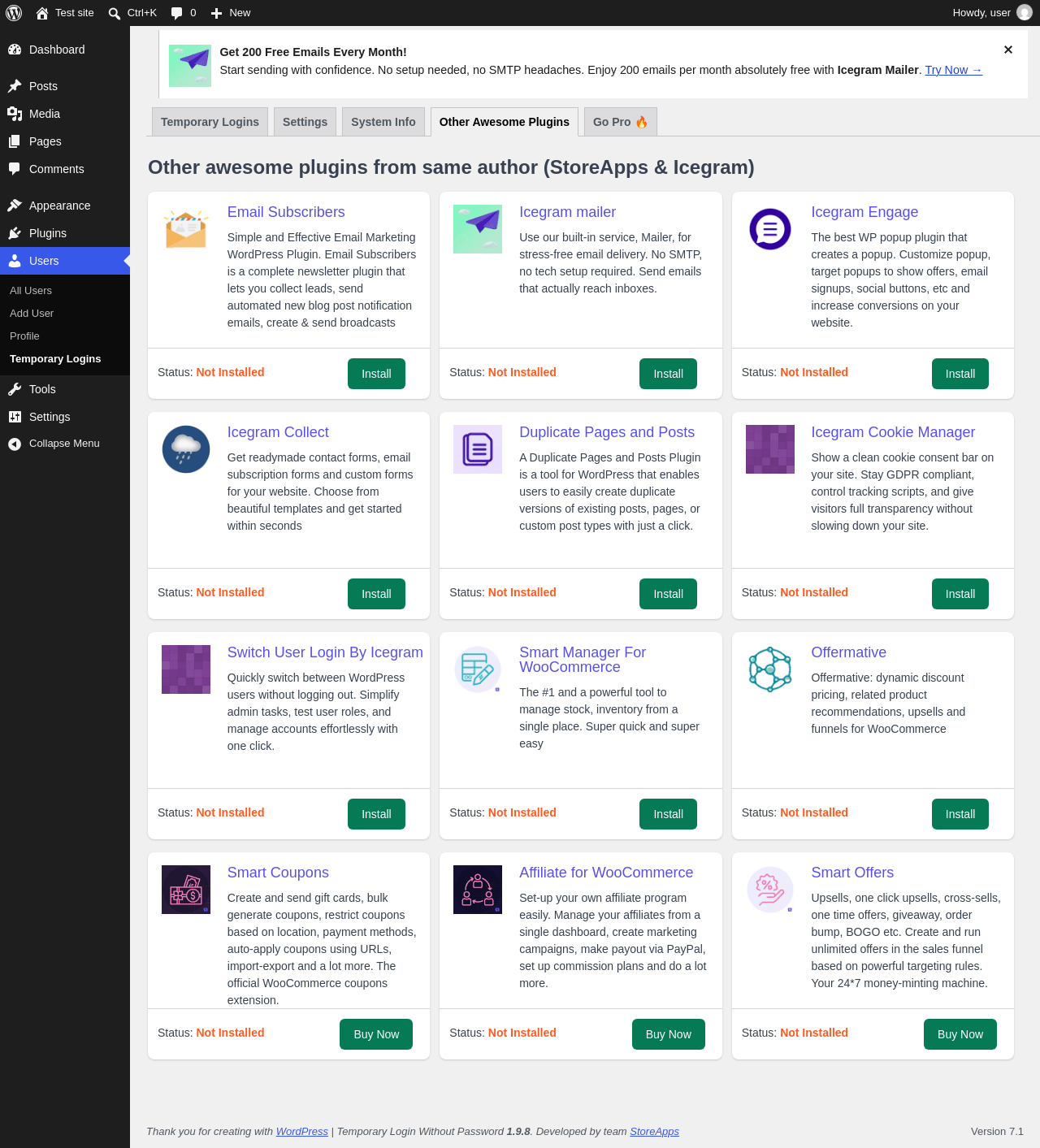Viewport: 1040px width, 1148px height.
Task: Click the Plugins plug icon
Action: coord(15,233)
